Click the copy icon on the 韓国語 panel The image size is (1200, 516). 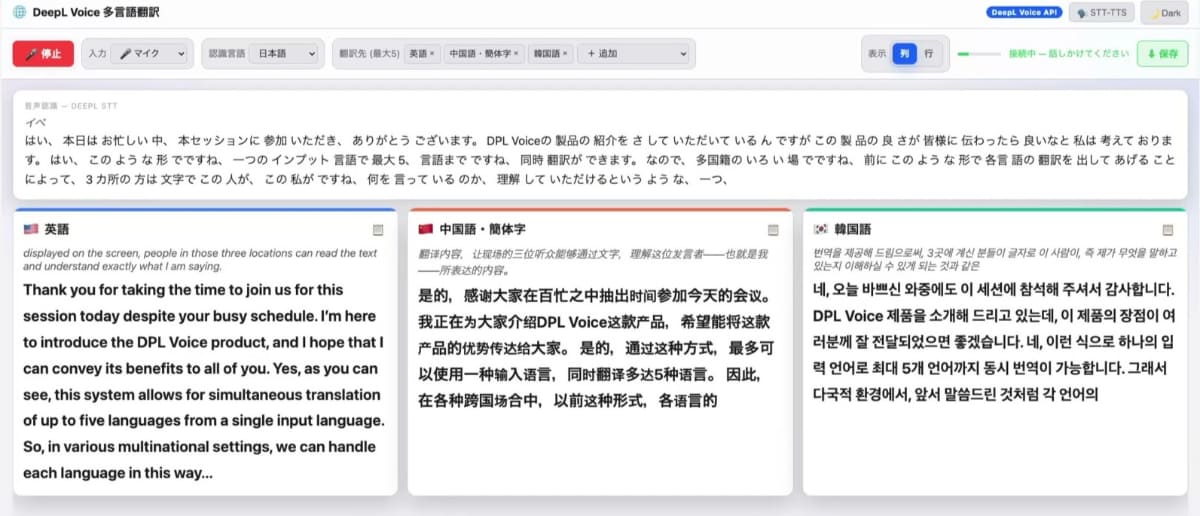coord(1166,230)
